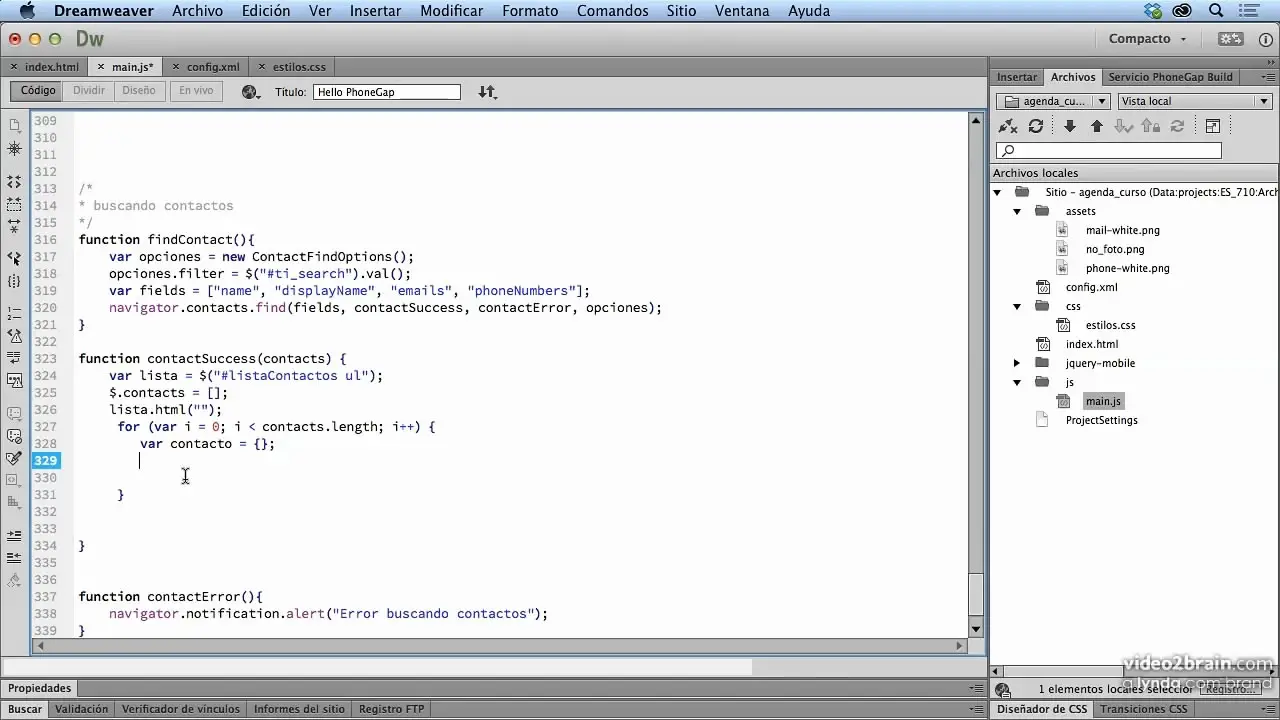The height and width of the screenshot is (720, 1280).
Task: Click Collapse Full Tag icon
Action: point(14,182)
